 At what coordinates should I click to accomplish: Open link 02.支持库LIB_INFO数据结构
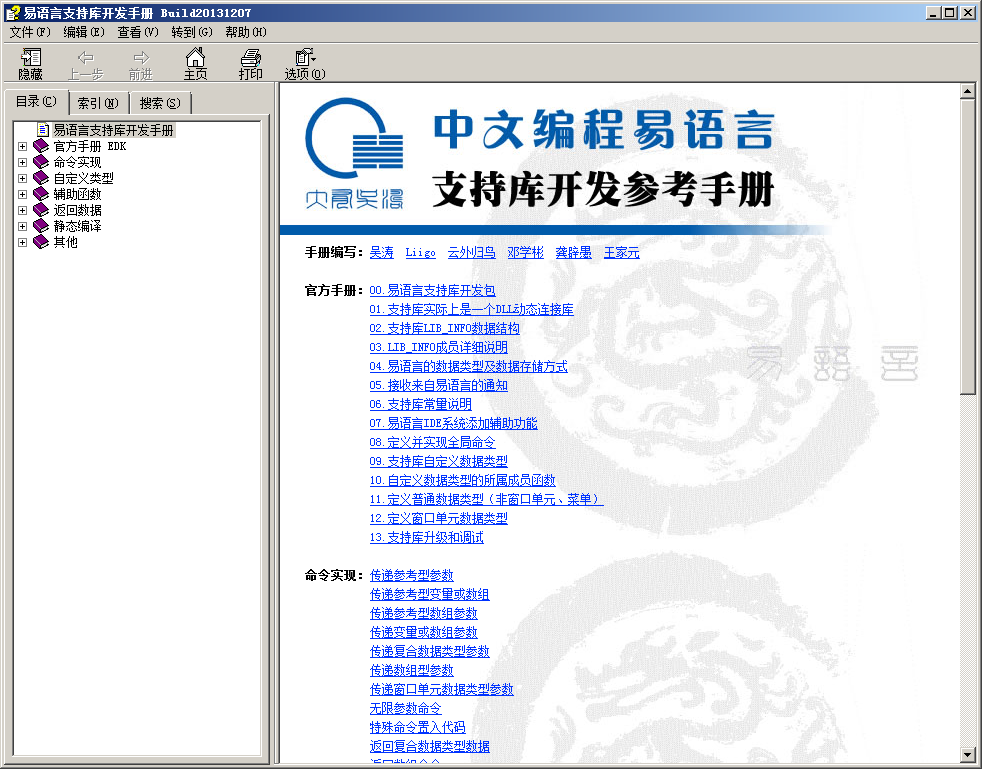(x=444, y=328)
